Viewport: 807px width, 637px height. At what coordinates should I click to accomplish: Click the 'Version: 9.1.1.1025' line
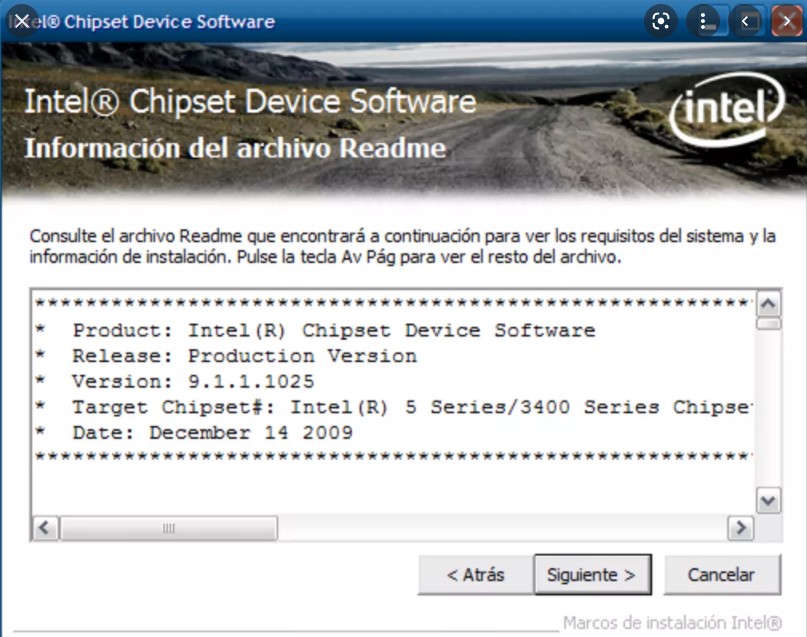(x=193, y=381)
